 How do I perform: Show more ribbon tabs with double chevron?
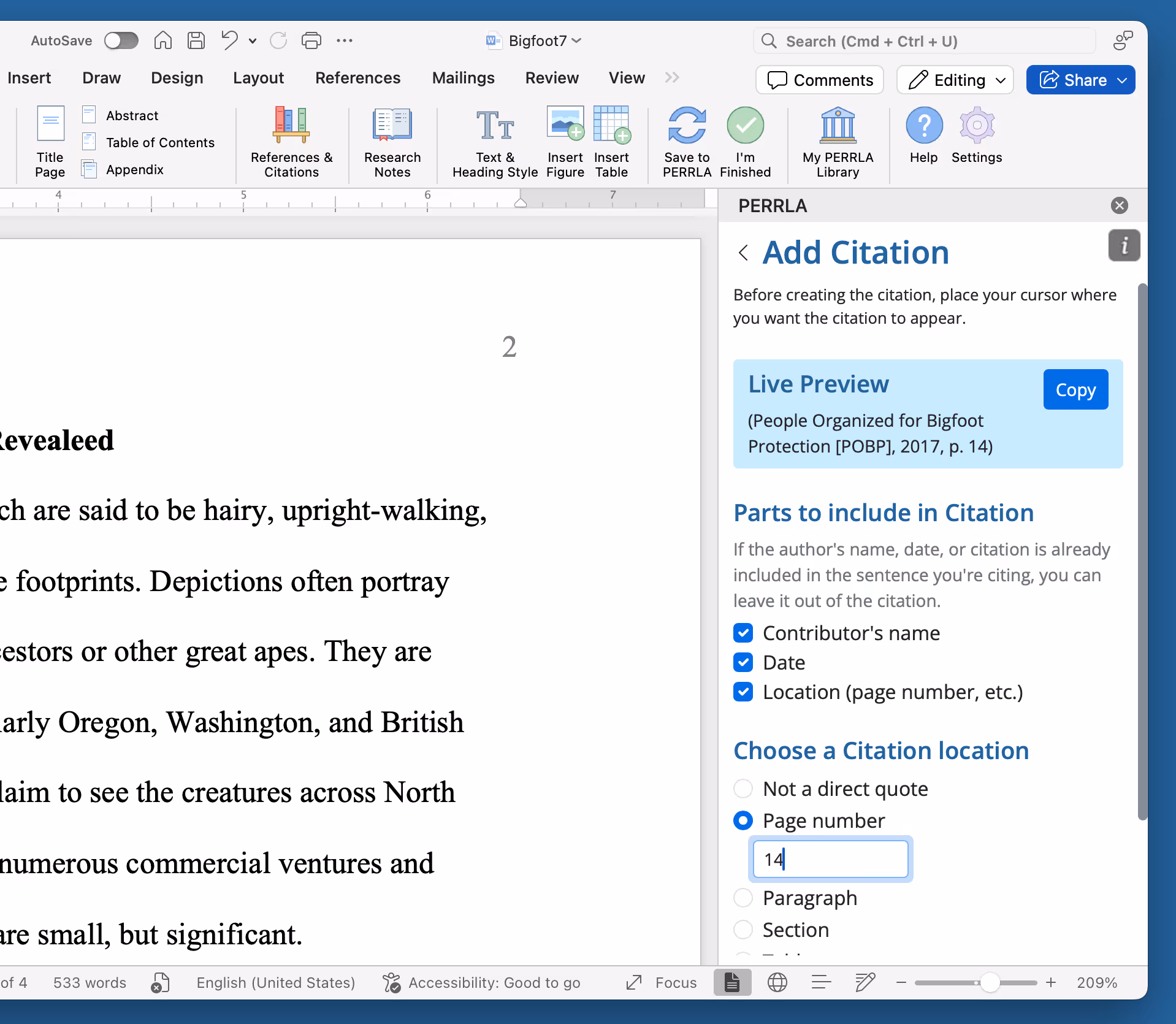(x=672, y=77)
